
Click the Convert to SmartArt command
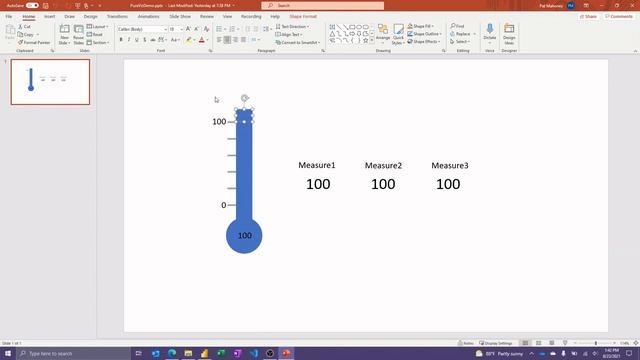(x=298, y=42)
